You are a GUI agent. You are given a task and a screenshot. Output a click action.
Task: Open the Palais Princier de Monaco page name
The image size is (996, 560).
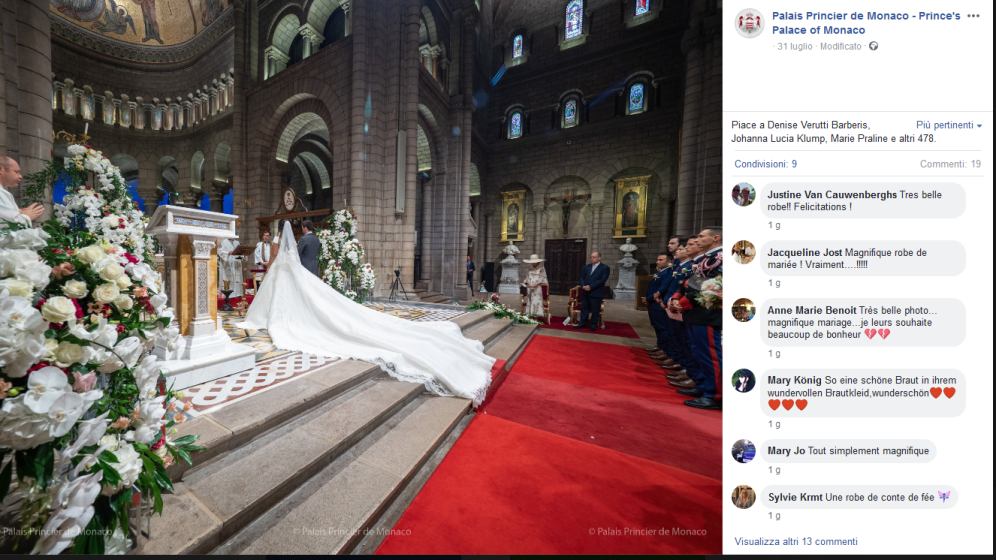click(866, 23)
